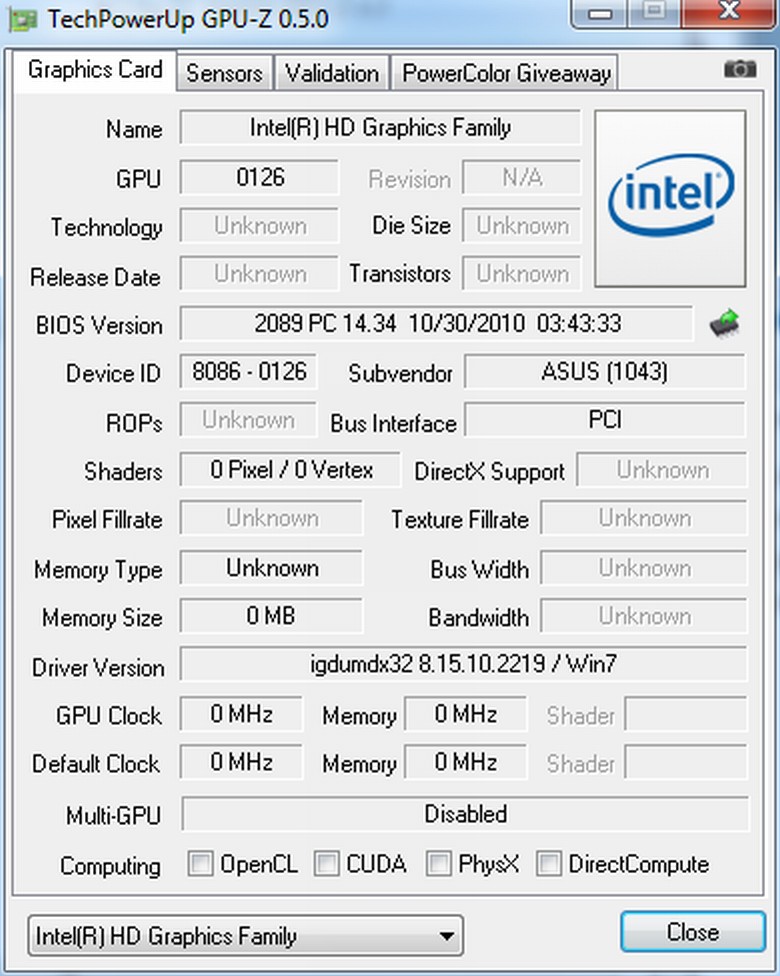This screenshot has height=976, width=780.
Task: Click the Intel logo image
Action: 670,198
